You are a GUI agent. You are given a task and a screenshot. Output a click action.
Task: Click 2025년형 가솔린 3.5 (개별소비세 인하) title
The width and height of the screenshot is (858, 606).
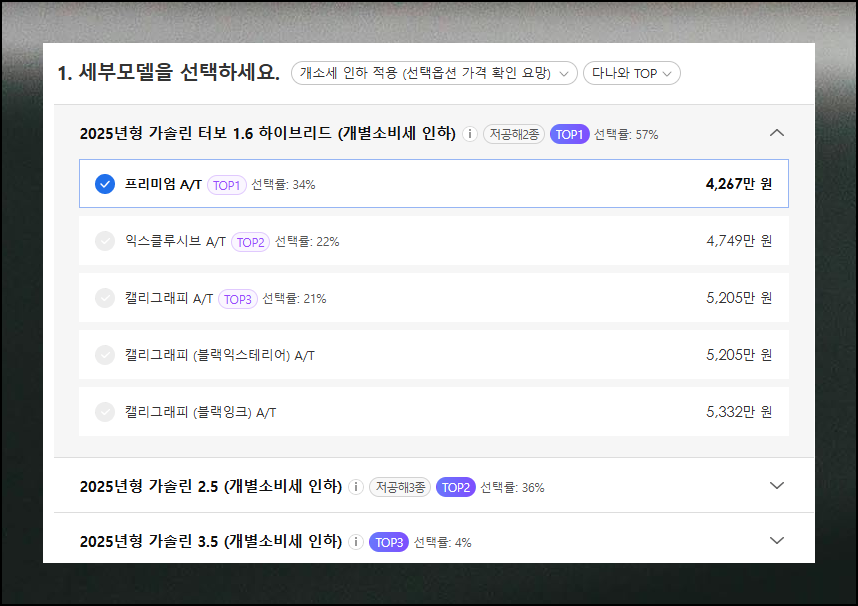tap(211, 541)
